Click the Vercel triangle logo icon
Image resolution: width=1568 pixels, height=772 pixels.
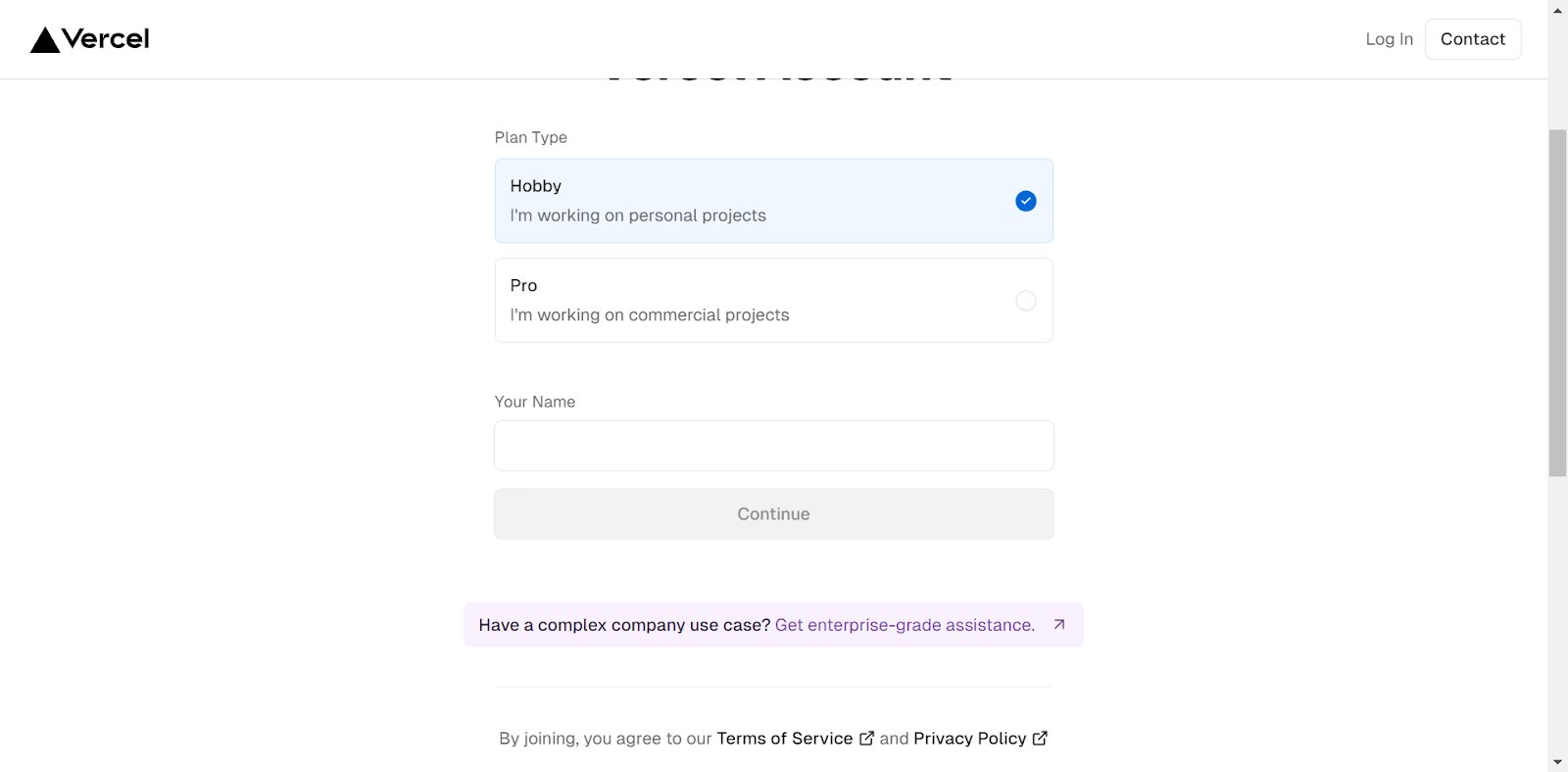tap(45, 40)
